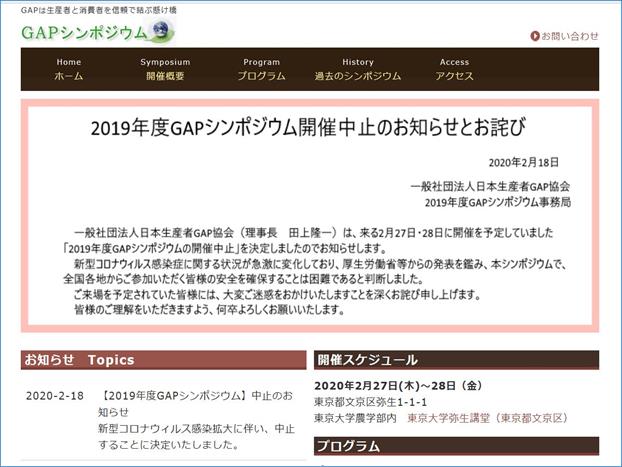Click the paragraph starting 新型コロナウィルス感染症に関する状況
Image resolution: width=622 pixels, height=467 pixels.
pos(316,271)
